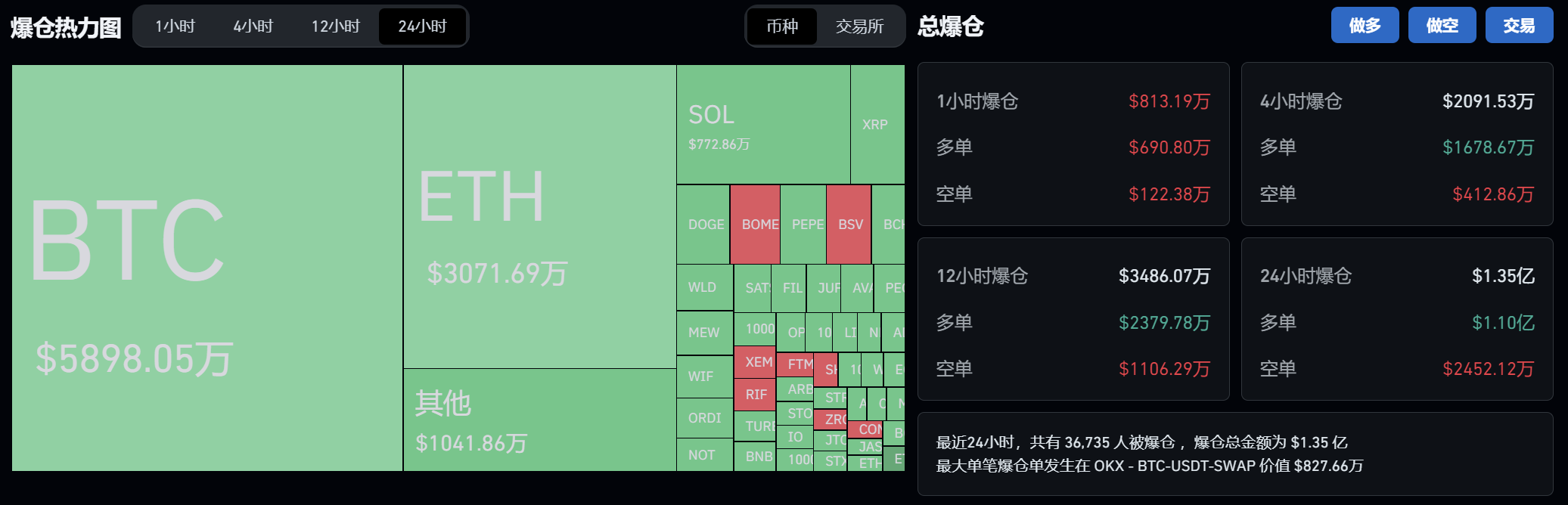Image resolution: width=1568 pixels, height=505 pixels.
Task: Select the 其他 heatmap block
Action: (x=539, y=420)
